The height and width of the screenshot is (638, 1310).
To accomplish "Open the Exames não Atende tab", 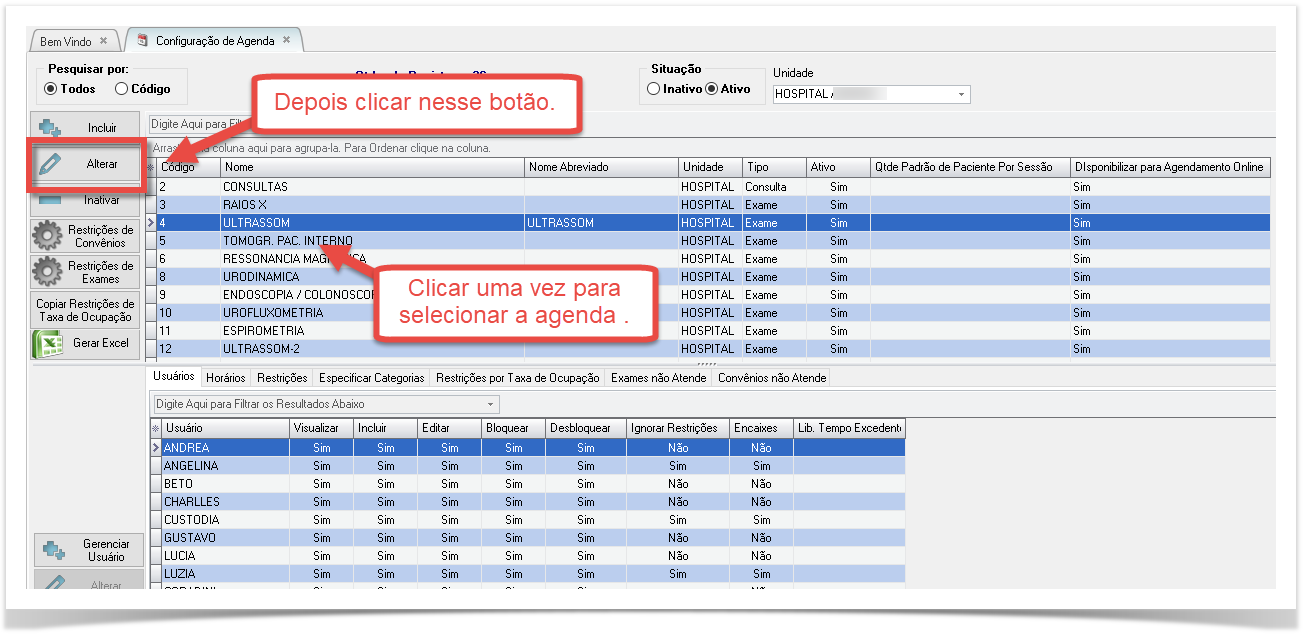I will pyautogui.click(x=658, y=378).
